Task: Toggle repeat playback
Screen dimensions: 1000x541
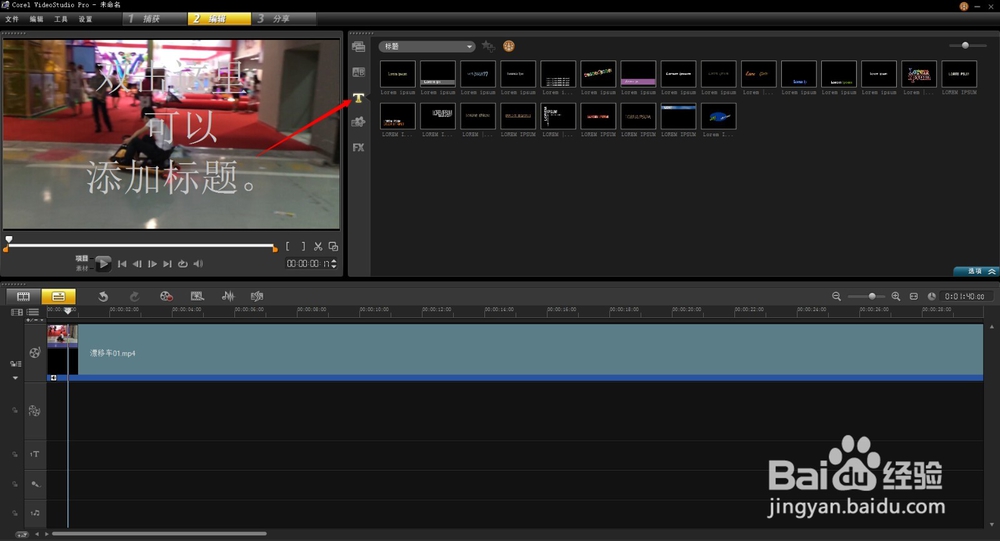Action: [182, 263]
